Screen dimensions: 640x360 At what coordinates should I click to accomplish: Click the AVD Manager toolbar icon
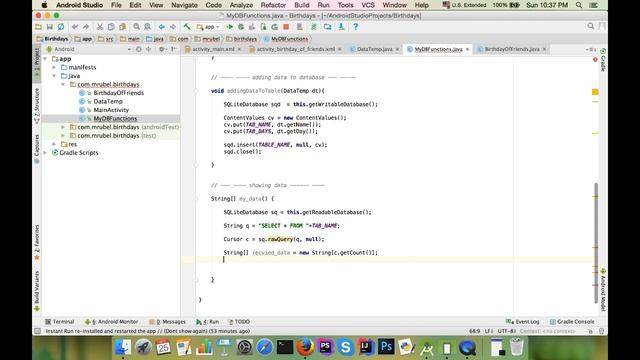(300, 27)
